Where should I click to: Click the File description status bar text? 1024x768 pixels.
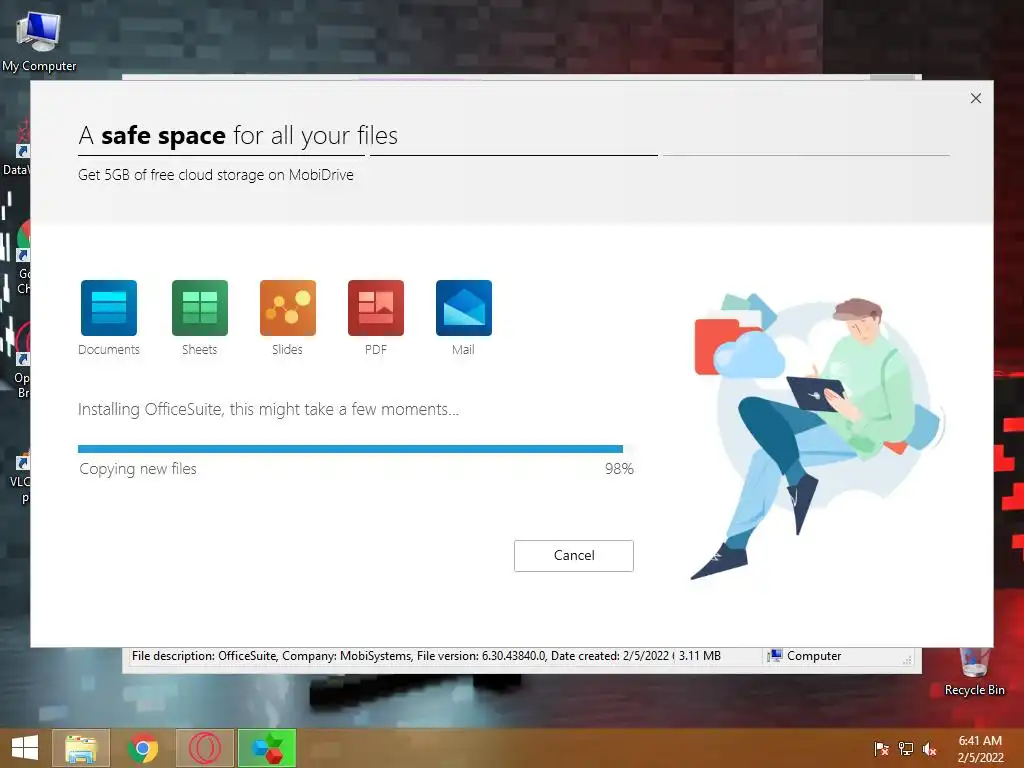click(x=400, y=656)
